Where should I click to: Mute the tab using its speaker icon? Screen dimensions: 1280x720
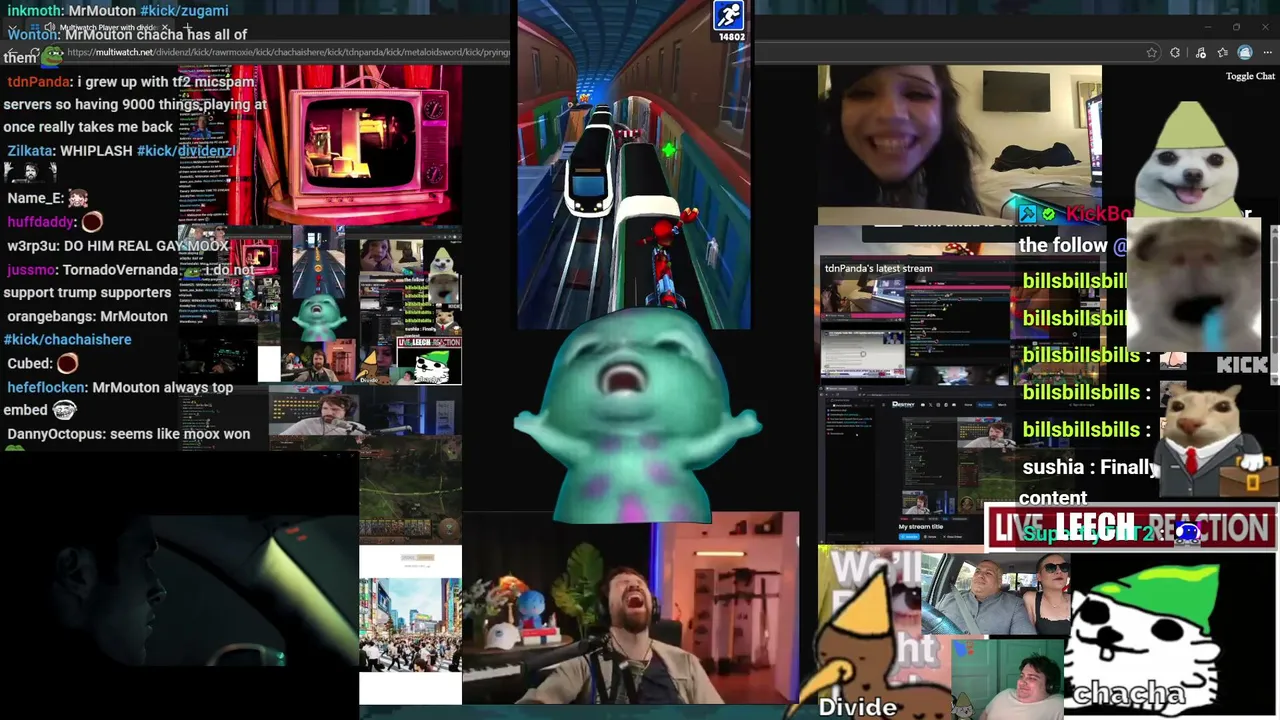[x=49, y=27]
